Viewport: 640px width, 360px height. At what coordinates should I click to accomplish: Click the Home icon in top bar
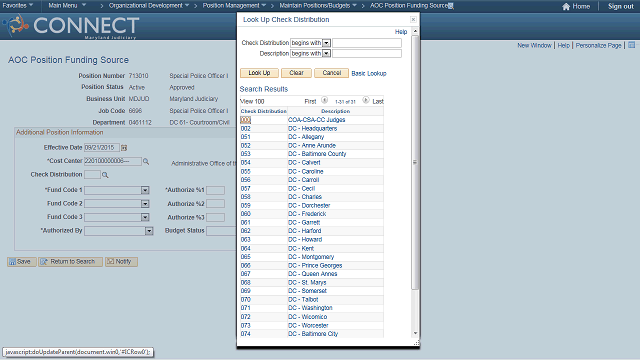(x=566, y=7)
